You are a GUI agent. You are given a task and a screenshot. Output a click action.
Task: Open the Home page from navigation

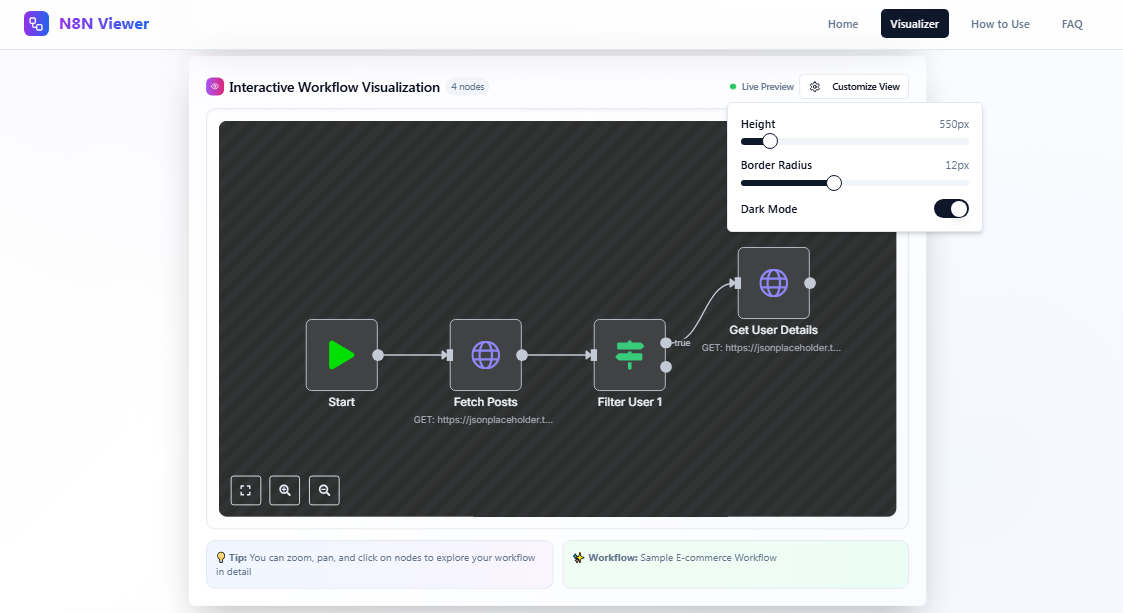843,24
